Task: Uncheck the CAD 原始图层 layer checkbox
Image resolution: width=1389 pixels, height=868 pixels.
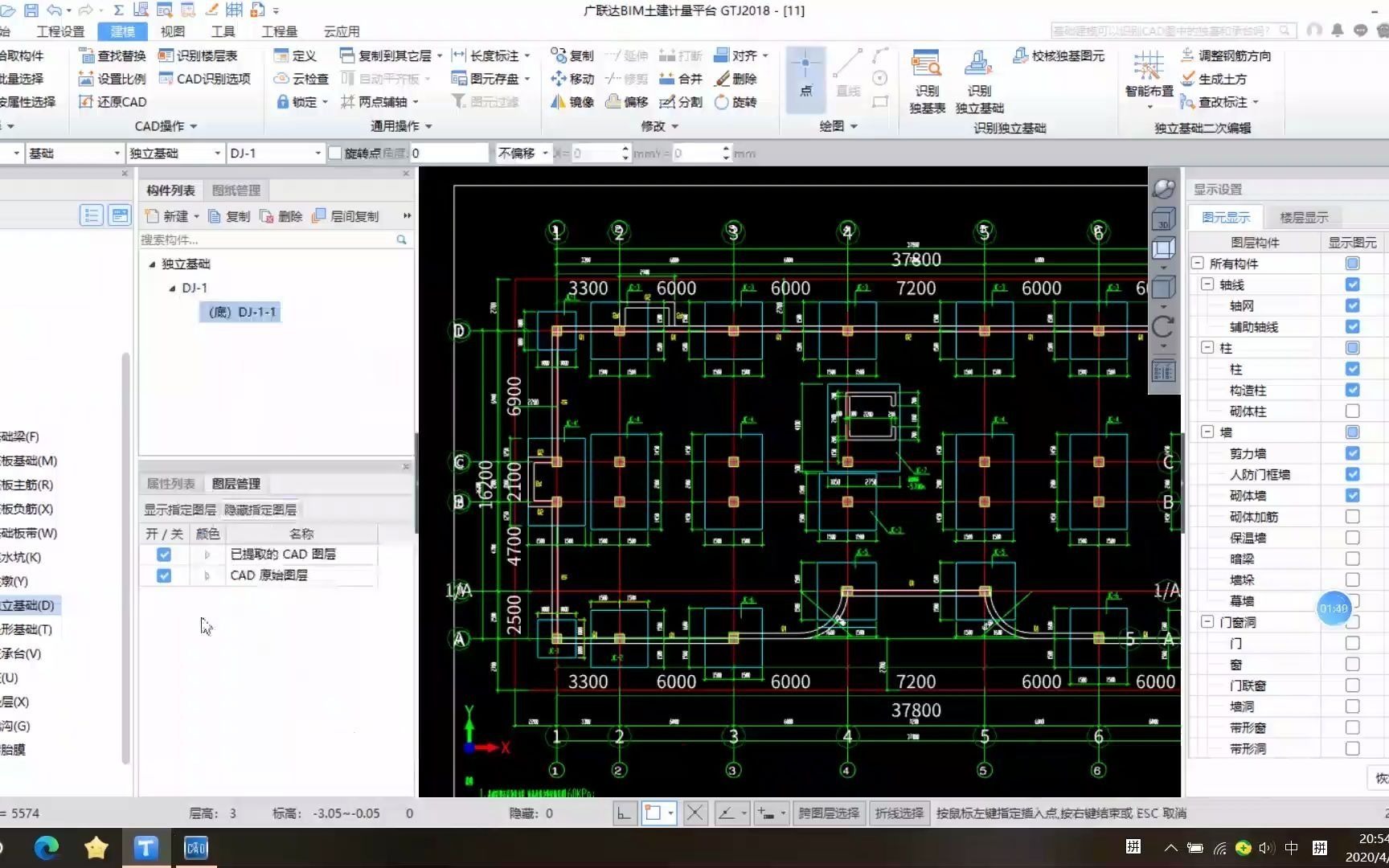Action: pos(164,575)
